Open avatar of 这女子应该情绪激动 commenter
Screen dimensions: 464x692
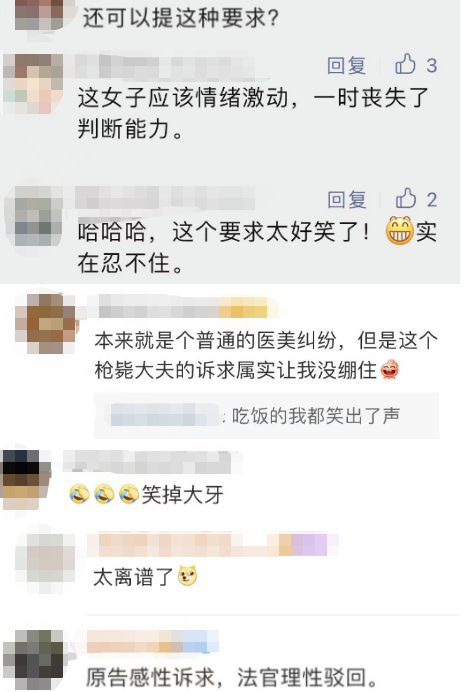(x=34, y=83)
